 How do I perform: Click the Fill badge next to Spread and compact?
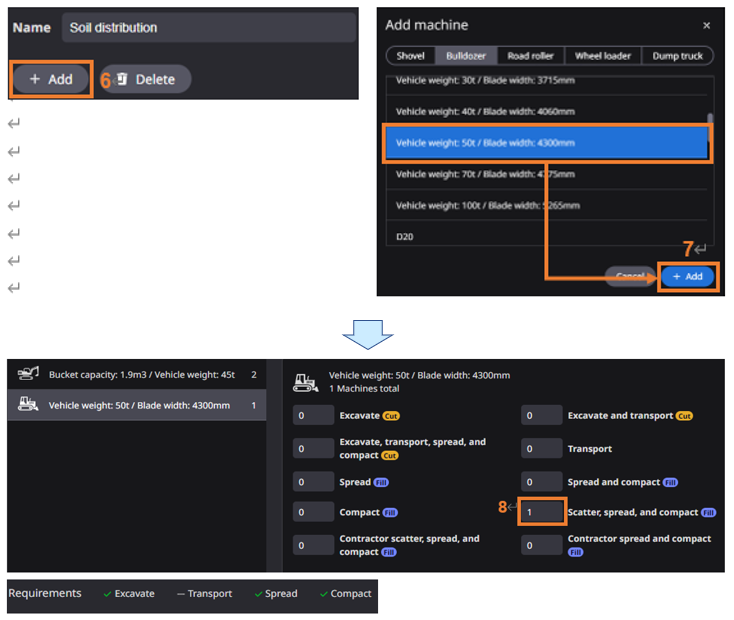point(670,482)
